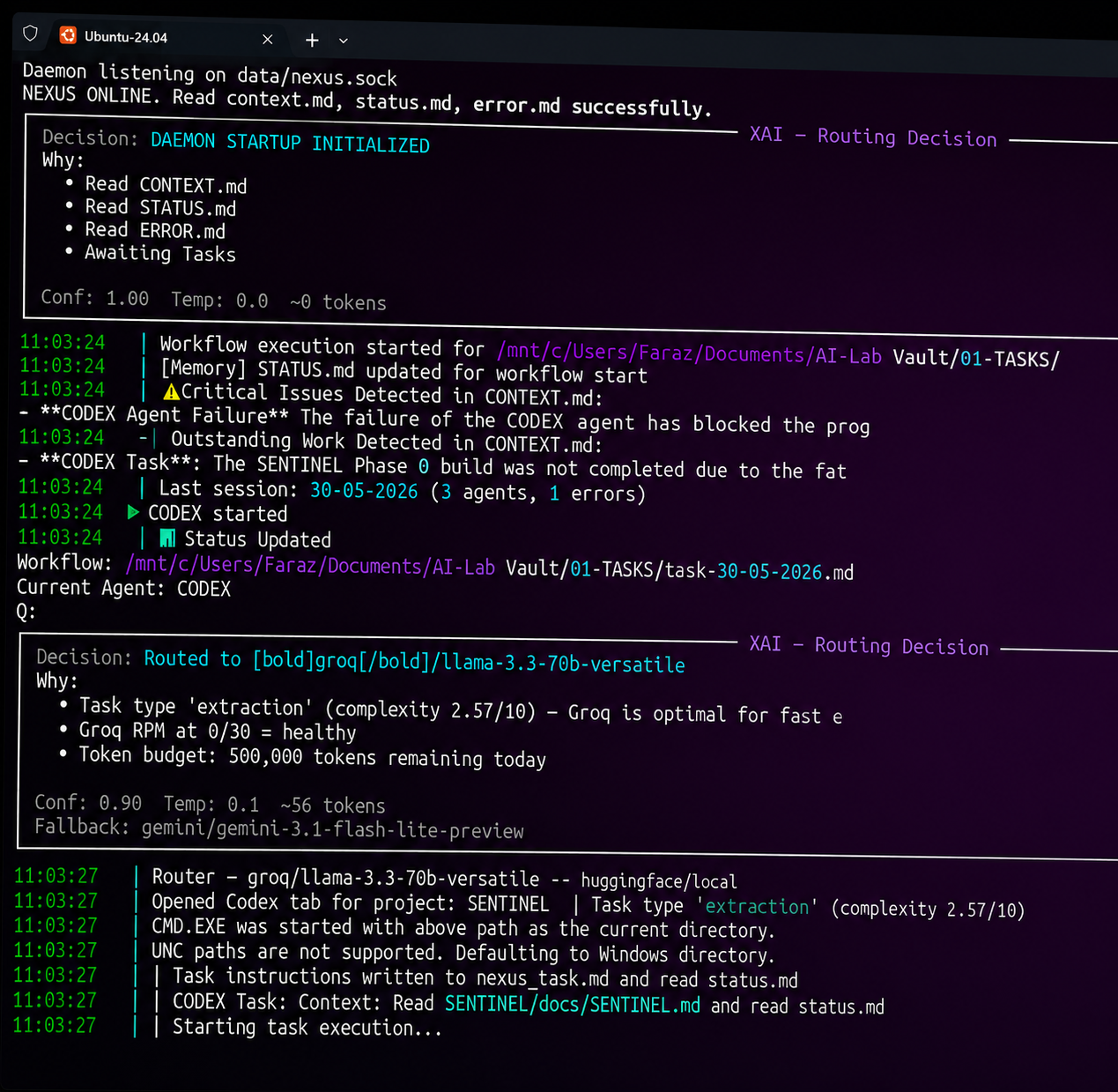The image size is (1118, 1092).
Task: Click 'SENTINEL/docs/SENTINEL.md' path
Action: click(573, 1005)
